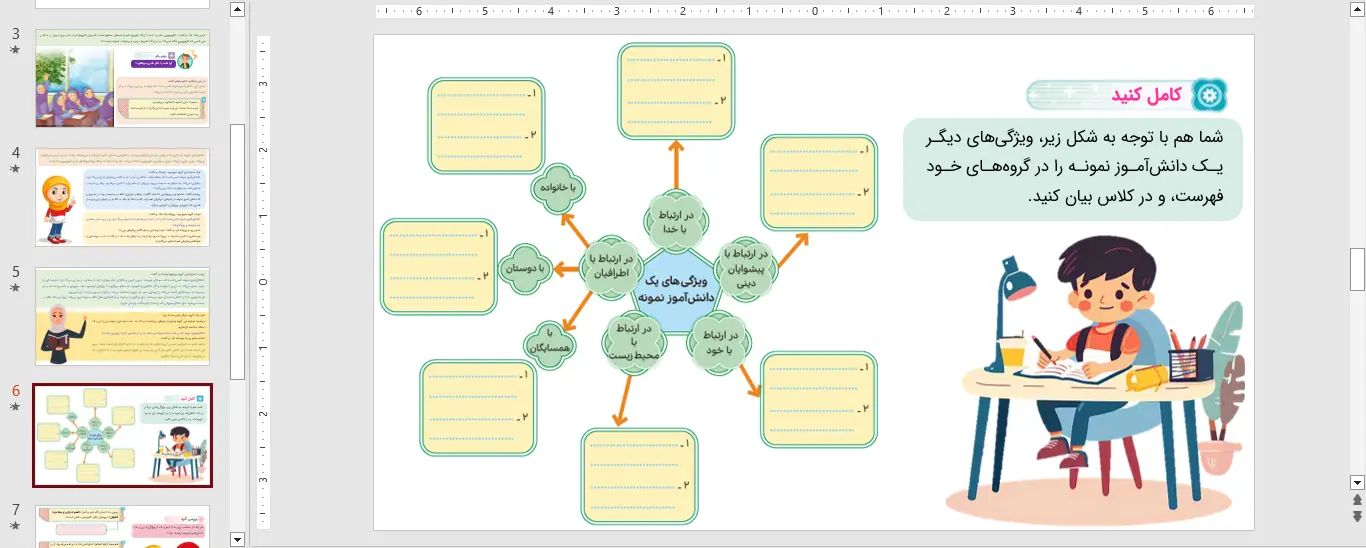Viewport: 1366px width, 548px height.
Task: Click the main editor scrollbar up arrow
Action: pyautogui.click(x=1357, y=10)
